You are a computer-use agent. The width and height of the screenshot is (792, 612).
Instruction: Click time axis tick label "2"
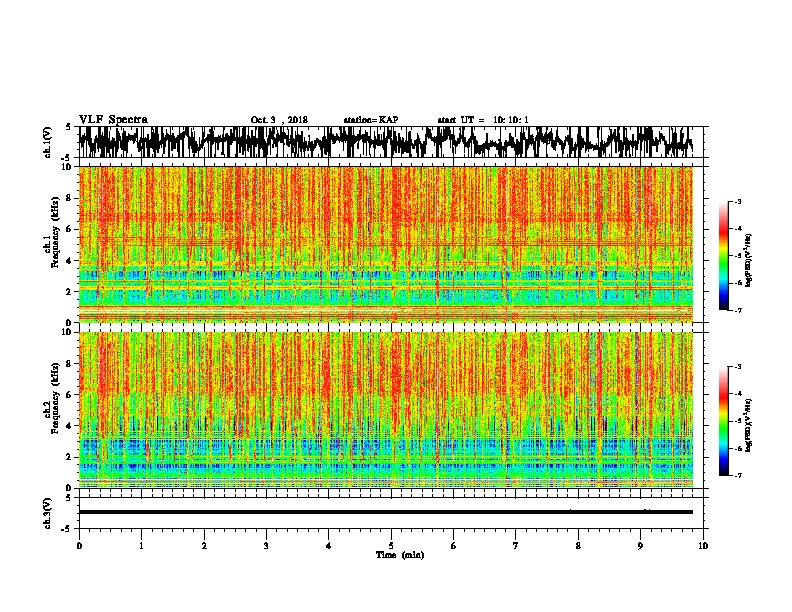click(x=204, y=546)
